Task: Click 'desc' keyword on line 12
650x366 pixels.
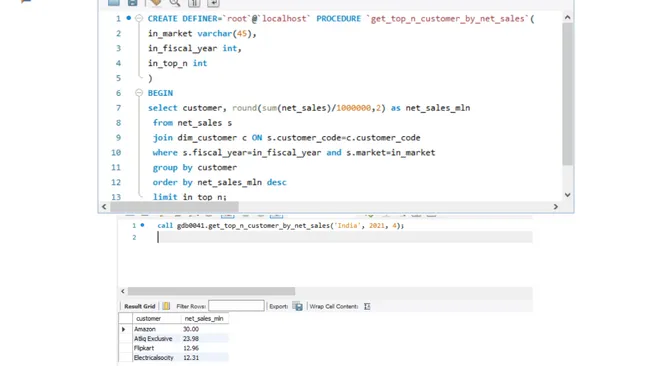Action: pyautogui.click(x=276, y=182)
